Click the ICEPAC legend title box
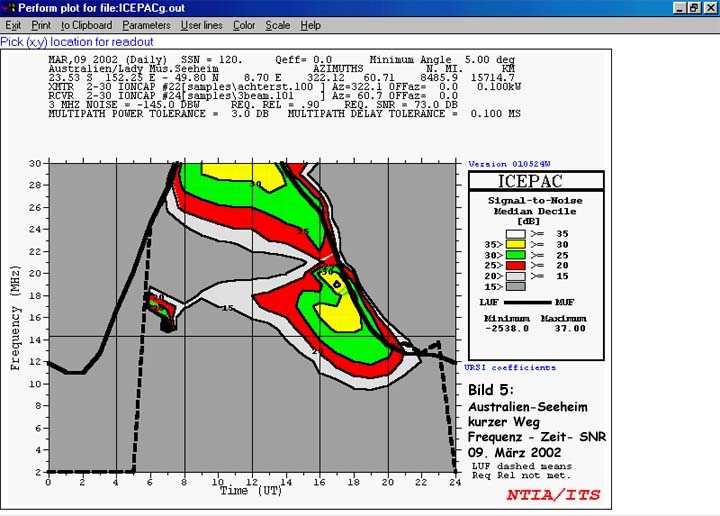The width and height of the screenshot is (720, 516). coord(536,181)
